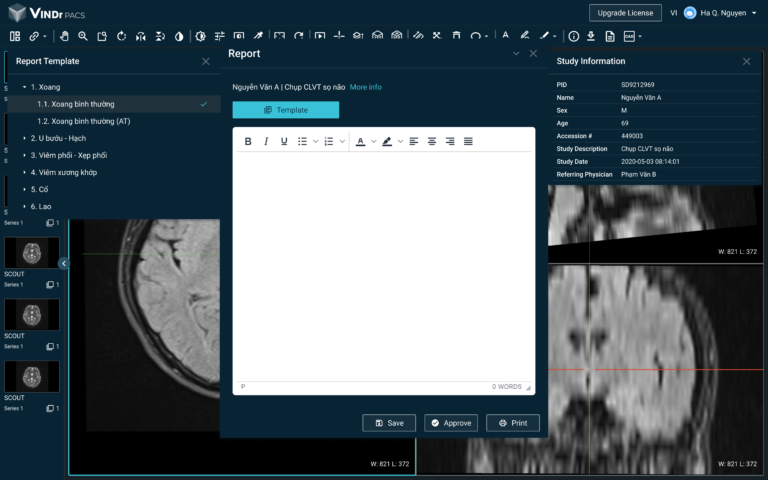Approve the report
This screenshot has width=768, height=480.
pyautogui.click(x=451, y=423)
